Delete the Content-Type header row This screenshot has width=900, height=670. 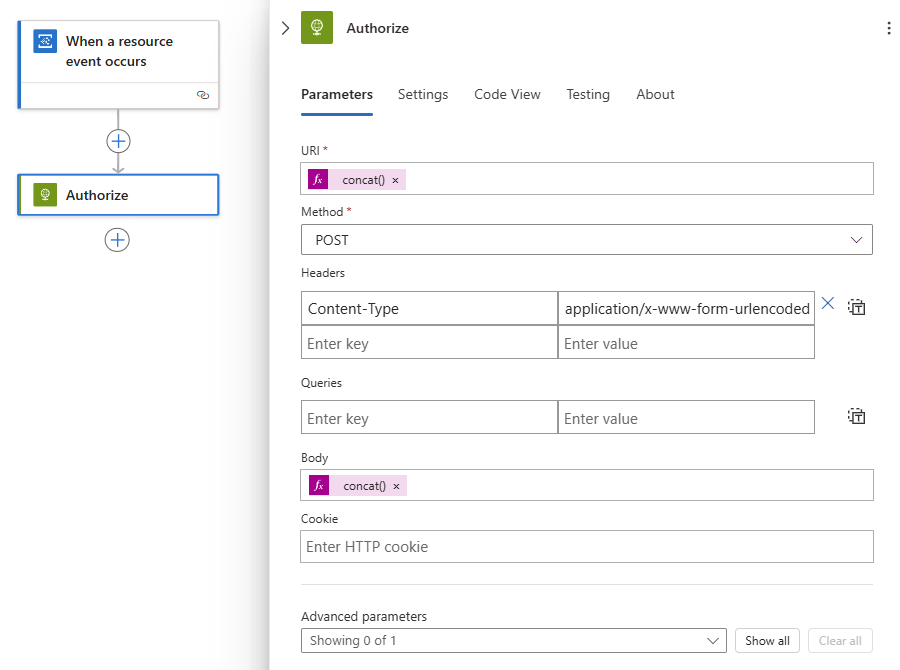828,303
